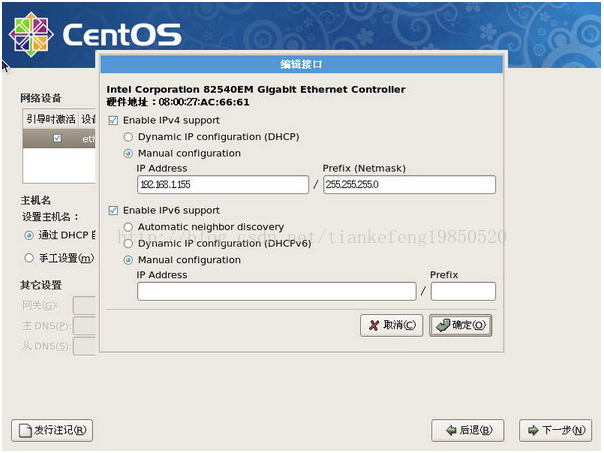Proceed with 下一步(N) button
Viewport: 604px width, 453px height.
[555, 430]
